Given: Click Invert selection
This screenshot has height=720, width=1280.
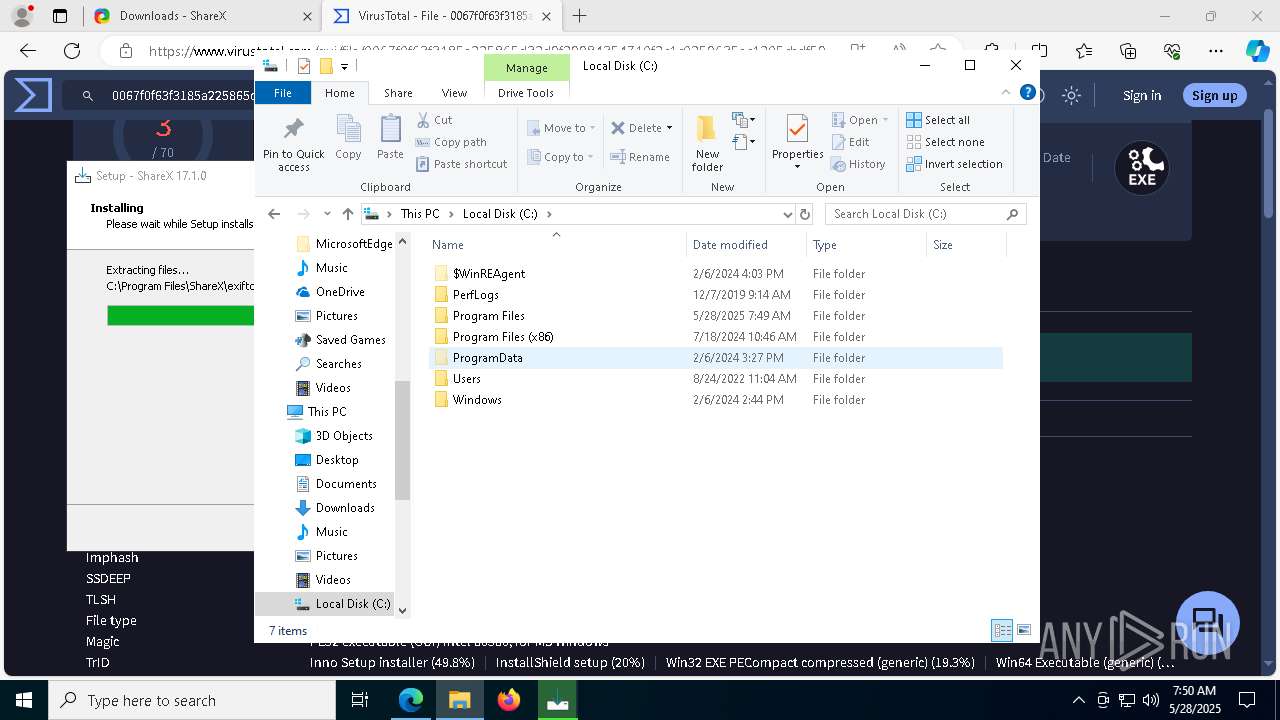Looking at the screenshot, I should pyautogui.click(x=954, y=164).
